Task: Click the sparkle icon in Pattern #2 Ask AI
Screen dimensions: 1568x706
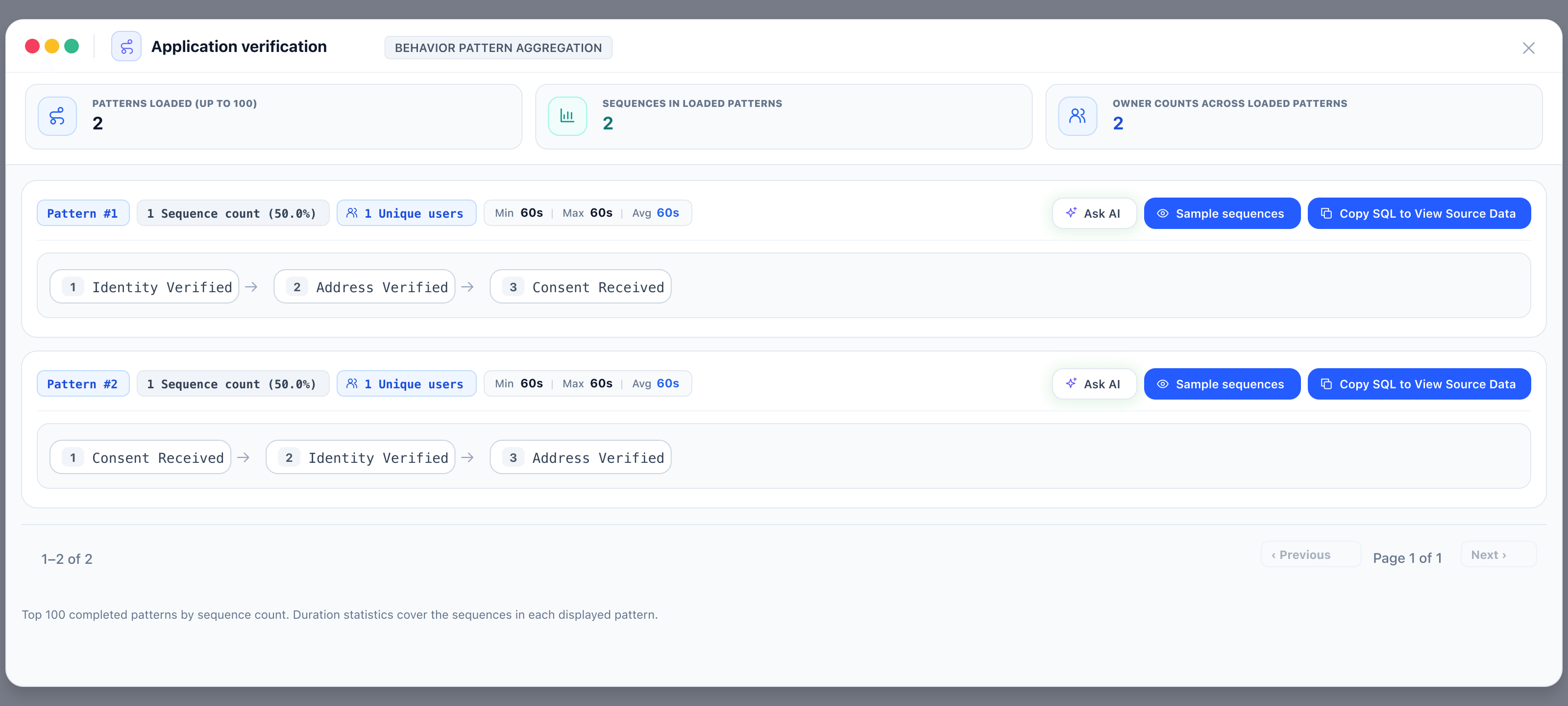Action: pyautogui.click(x=1071, y=383)
